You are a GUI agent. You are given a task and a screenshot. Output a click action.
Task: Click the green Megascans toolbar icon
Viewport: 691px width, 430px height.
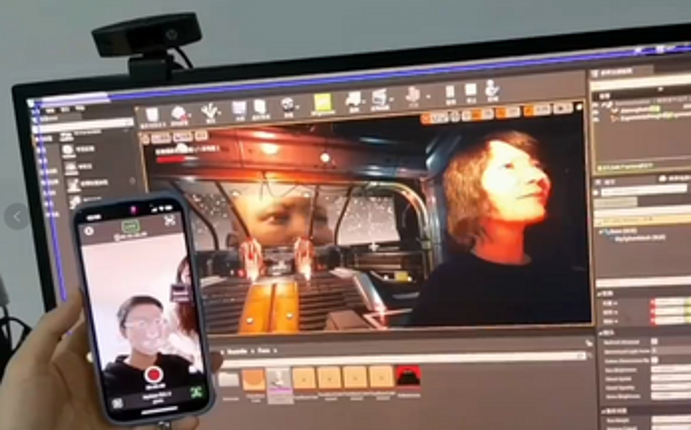(323, 103)
